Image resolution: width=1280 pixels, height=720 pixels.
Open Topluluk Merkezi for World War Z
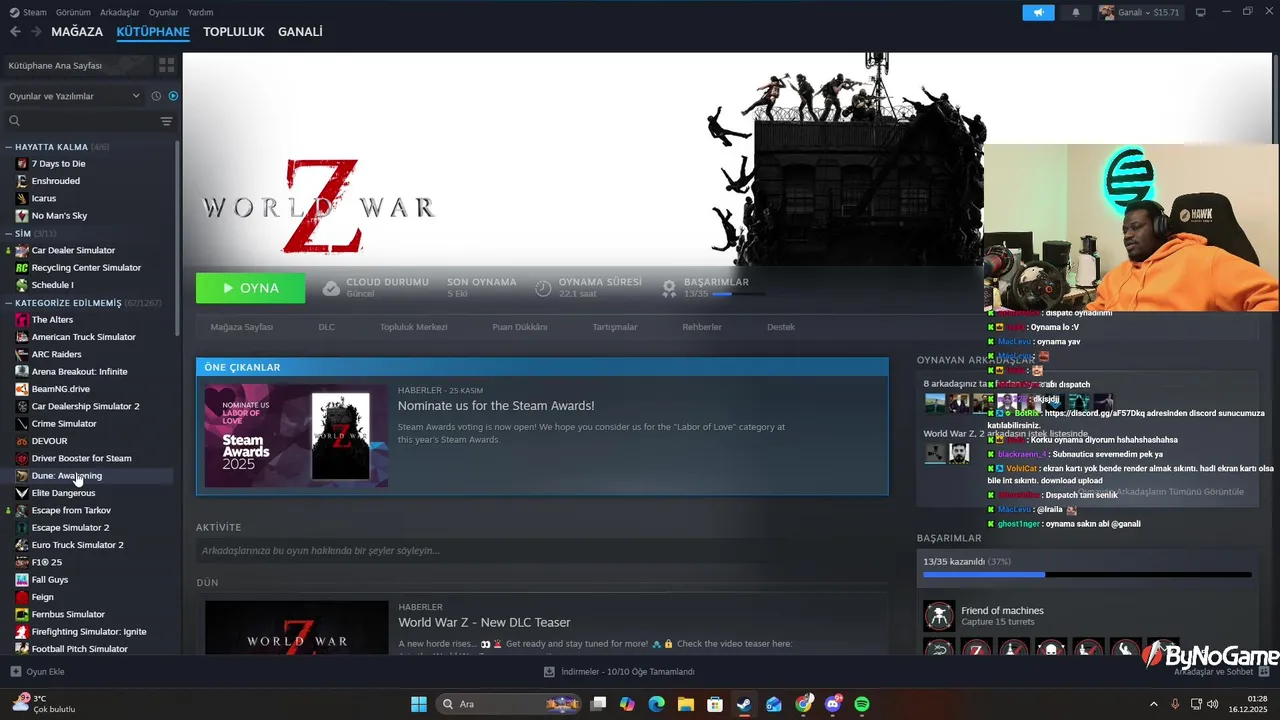click(414, 327)
